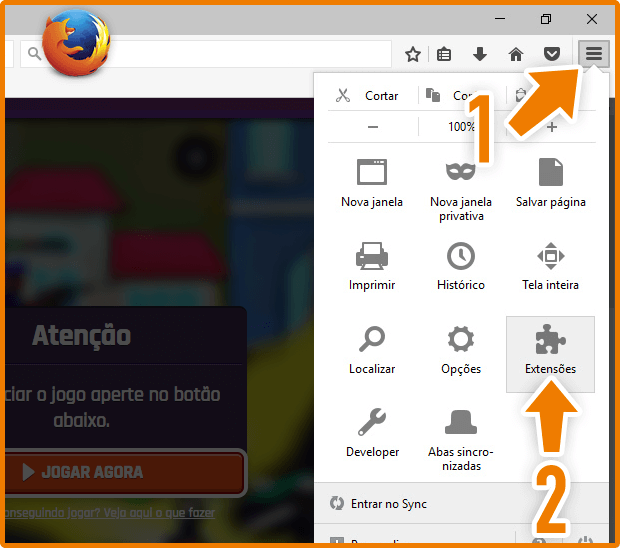Close the Firefox window
The width and height of the screenshot is (620, 548).
[x=592, y=19]
